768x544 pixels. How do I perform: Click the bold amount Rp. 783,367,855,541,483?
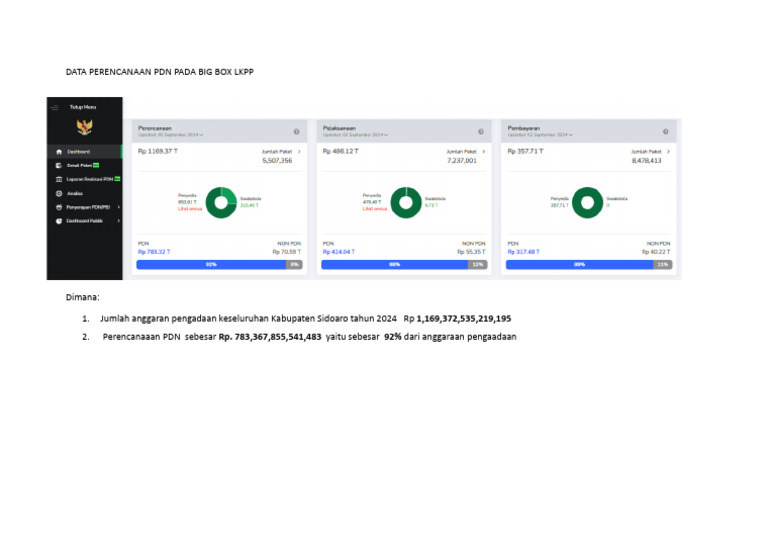click(270, 337)
